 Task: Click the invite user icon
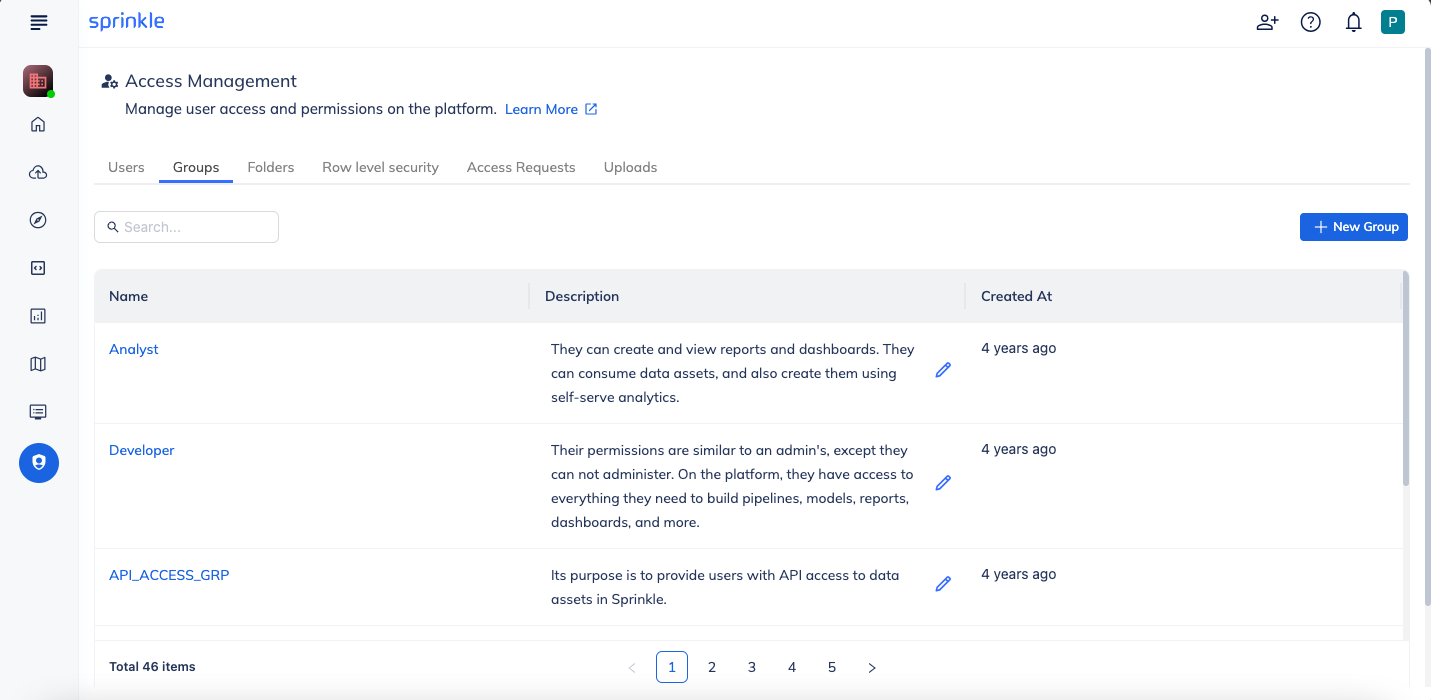tap(1267, 22)
